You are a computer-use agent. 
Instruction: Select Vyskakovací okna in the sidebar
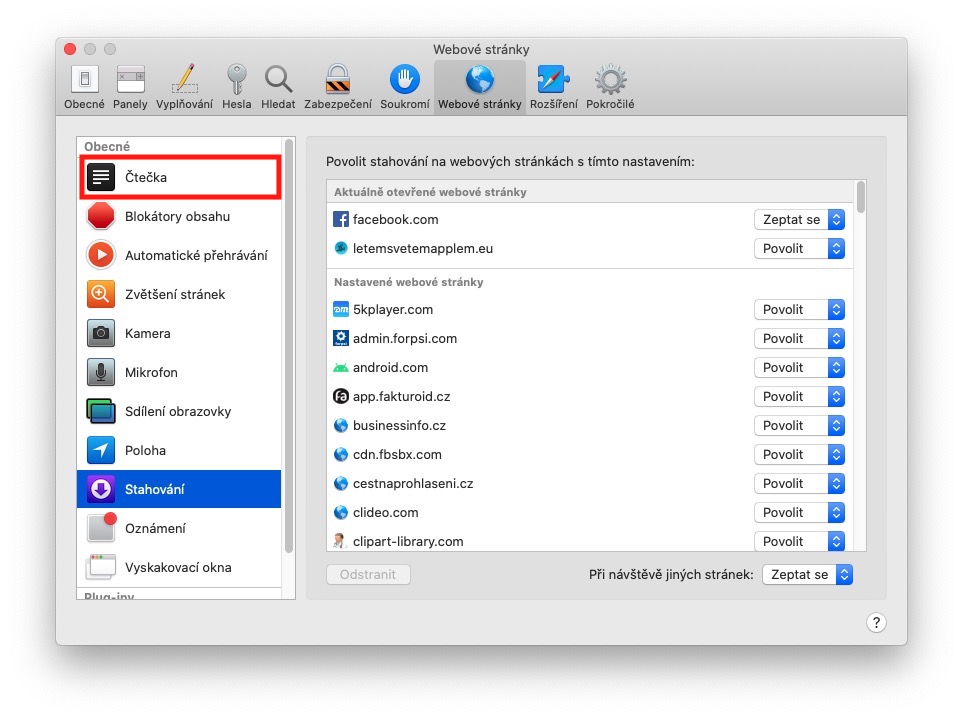(179, 567)
